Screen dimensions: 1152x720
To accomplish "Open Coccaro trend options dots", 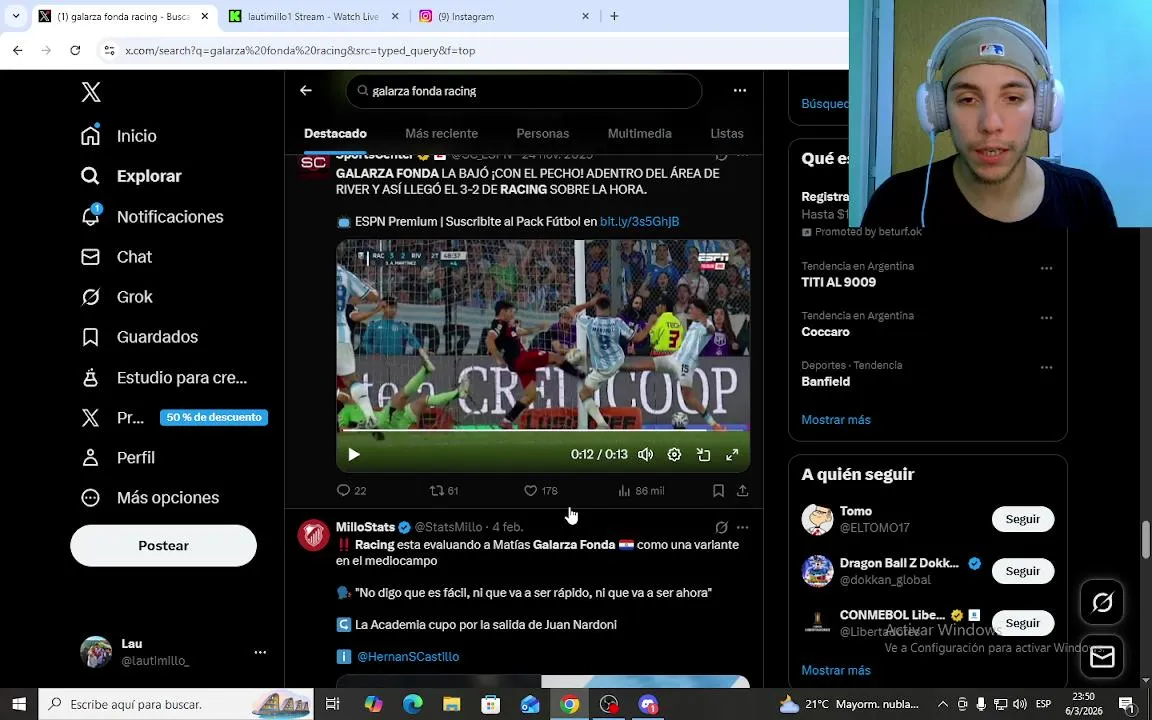I will coord(1046,318).
